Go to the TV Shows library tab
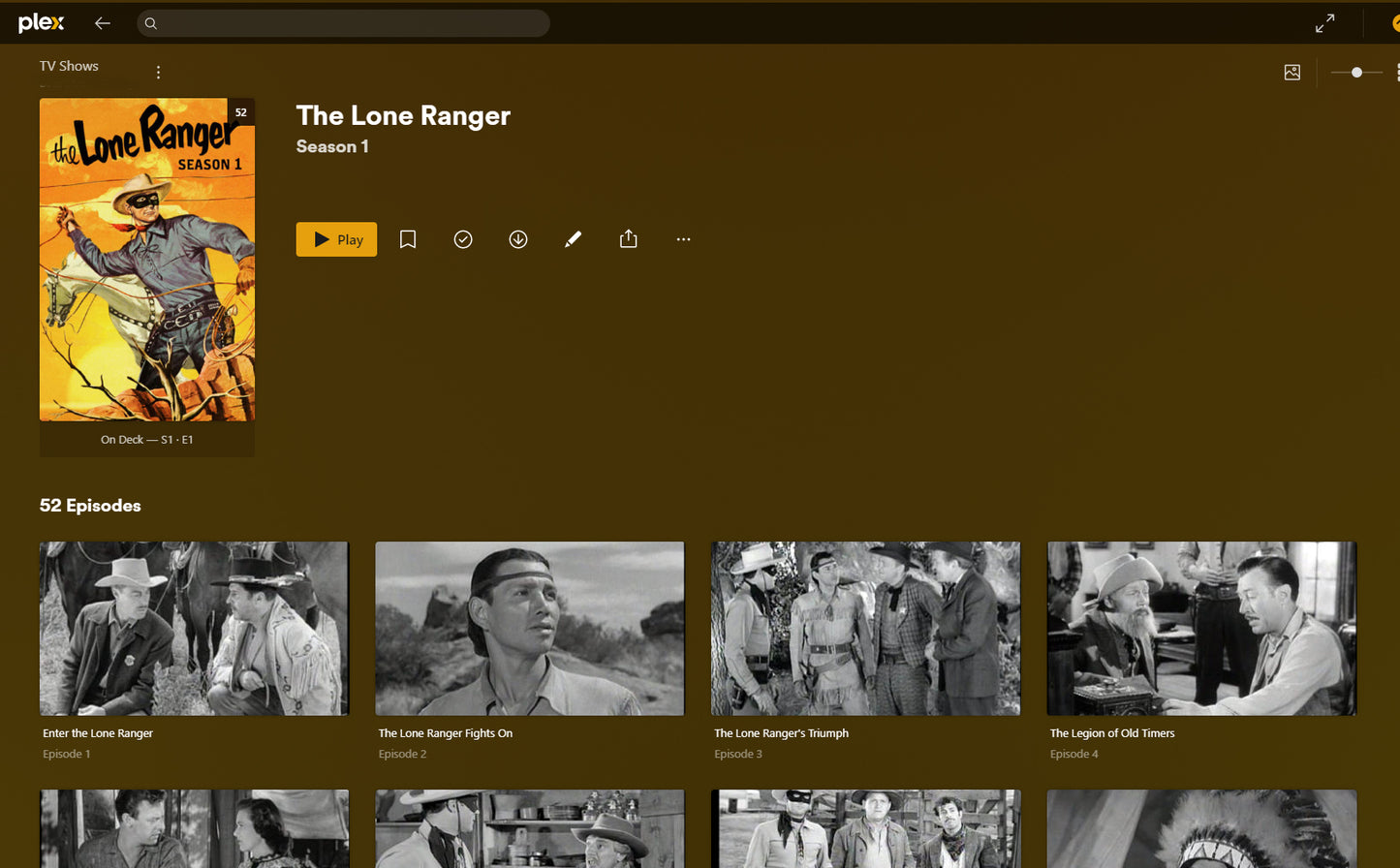Screen dimensions: 1400x868 [x=69, y=66]
